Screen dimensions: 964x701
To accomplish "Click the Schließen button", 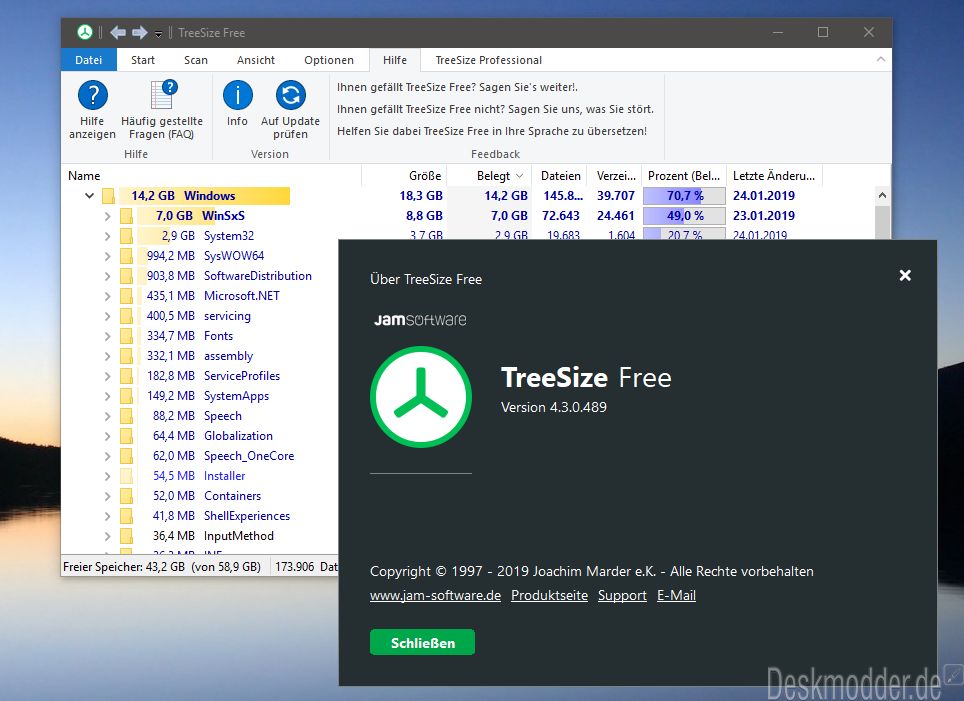I will 422,643.
